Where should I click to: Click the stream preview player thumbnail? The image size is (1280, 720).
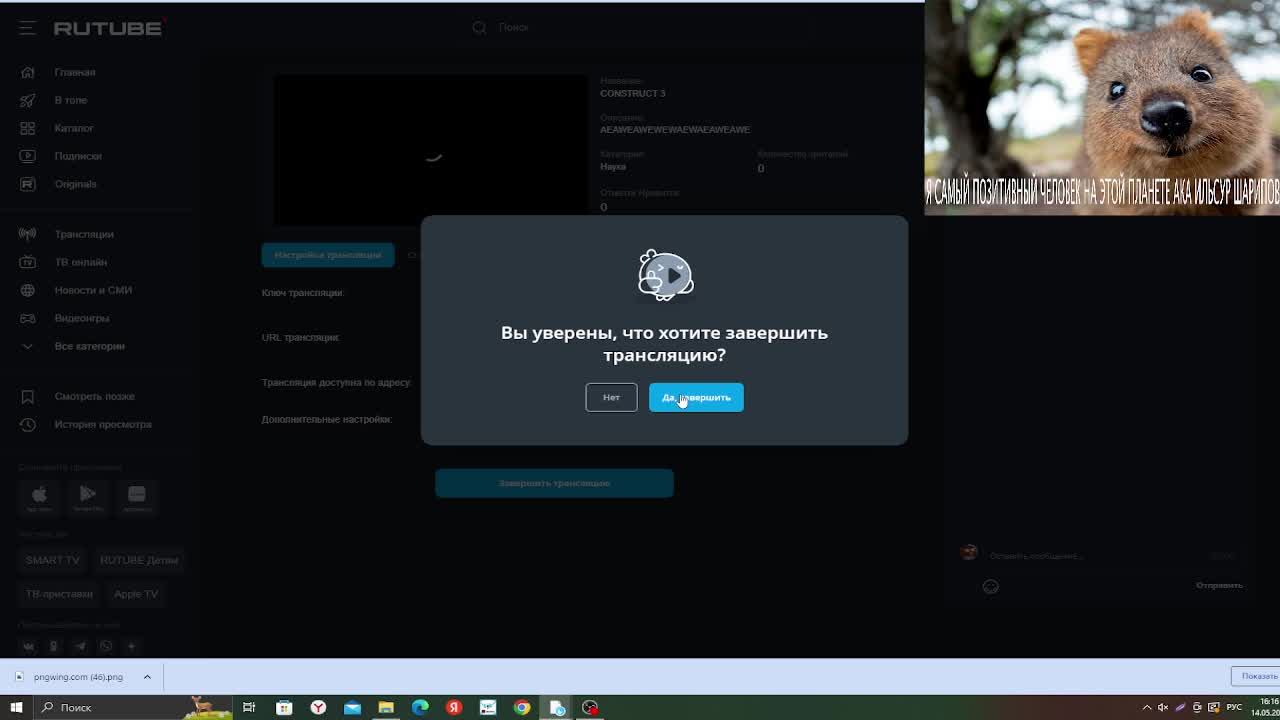[431, 150]
